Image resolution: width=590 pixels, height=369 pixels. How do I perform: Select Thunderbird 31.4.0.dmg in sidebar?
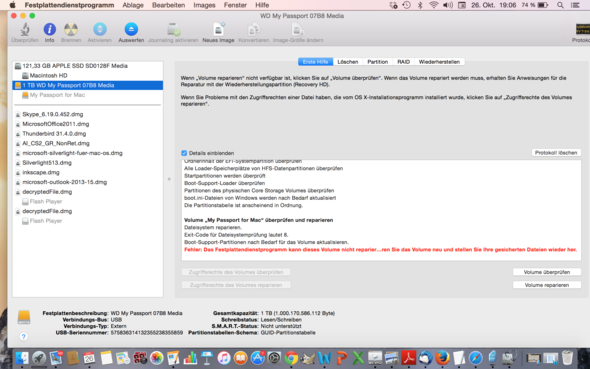pyautogui.click(x=88, y=134)
